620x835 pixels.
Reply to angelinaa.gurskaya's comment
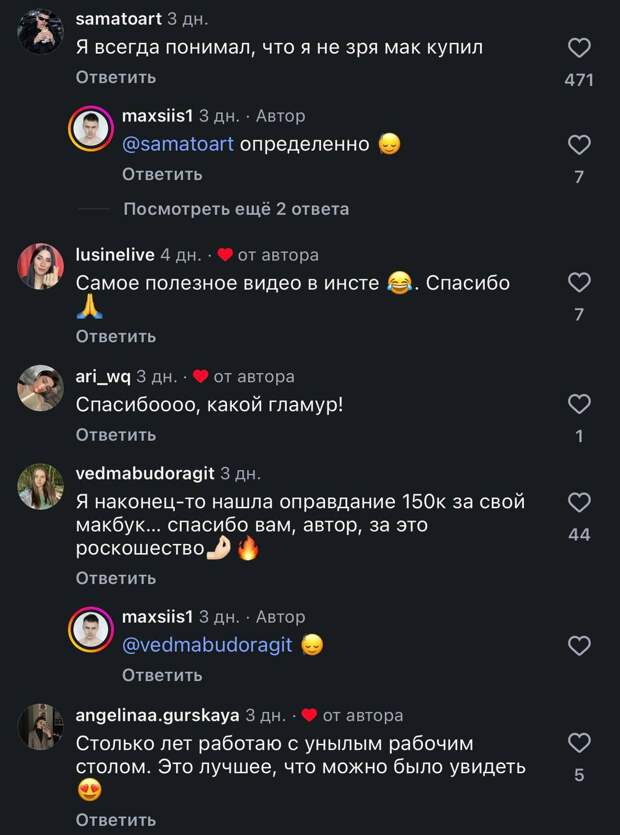116,820
